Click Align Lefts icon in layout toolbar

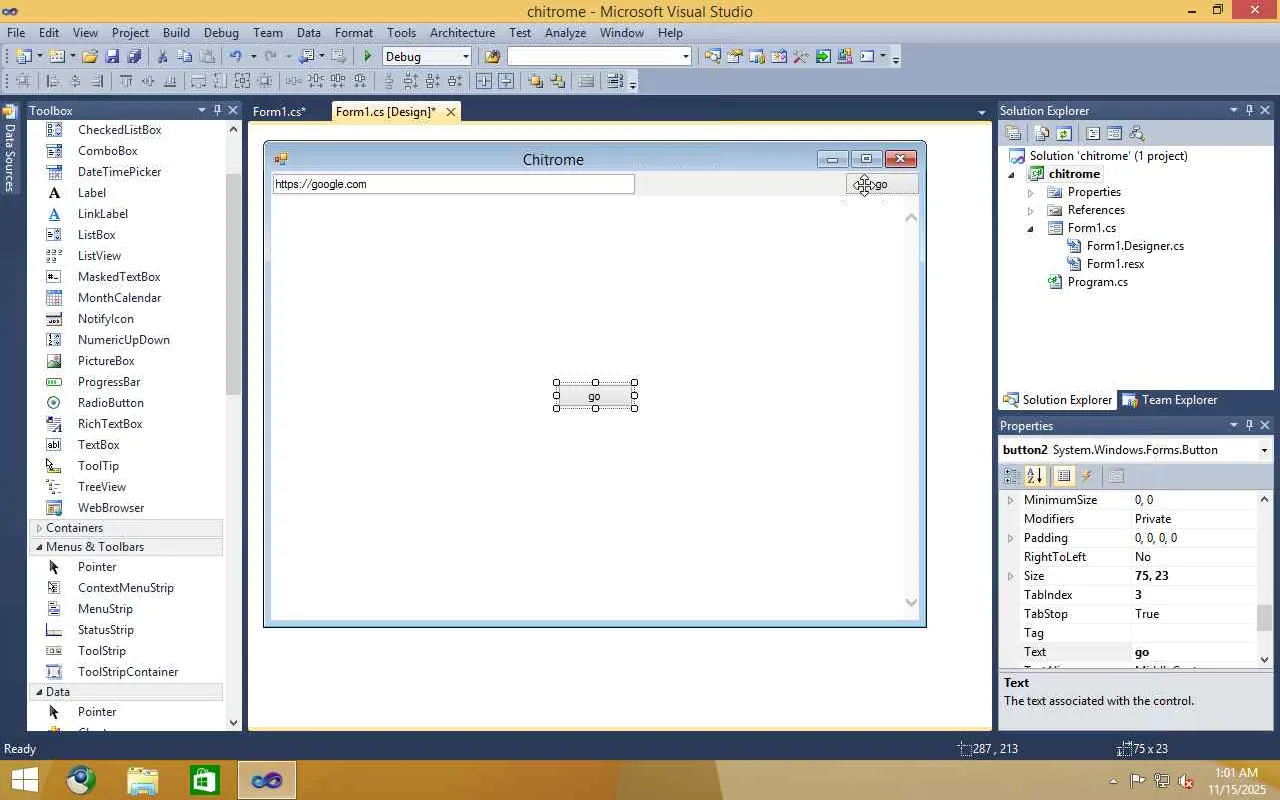[x=53, y=82]
